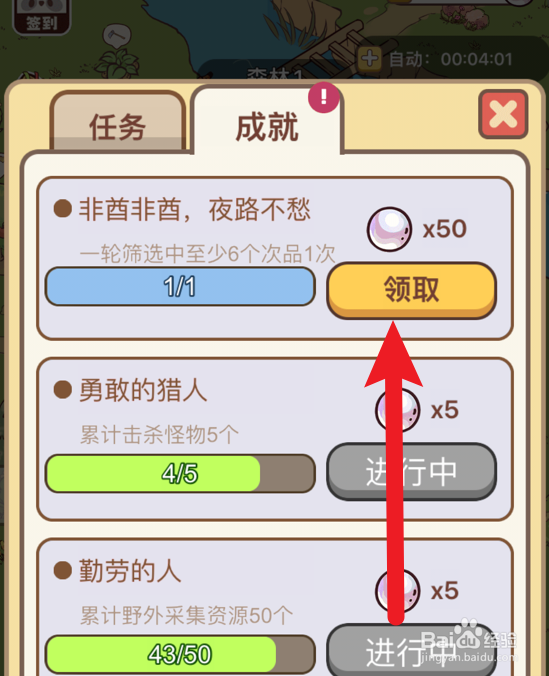Click the 4/5 green progress bar
Screen dimensions: 549x676
[x=180, y=473]
